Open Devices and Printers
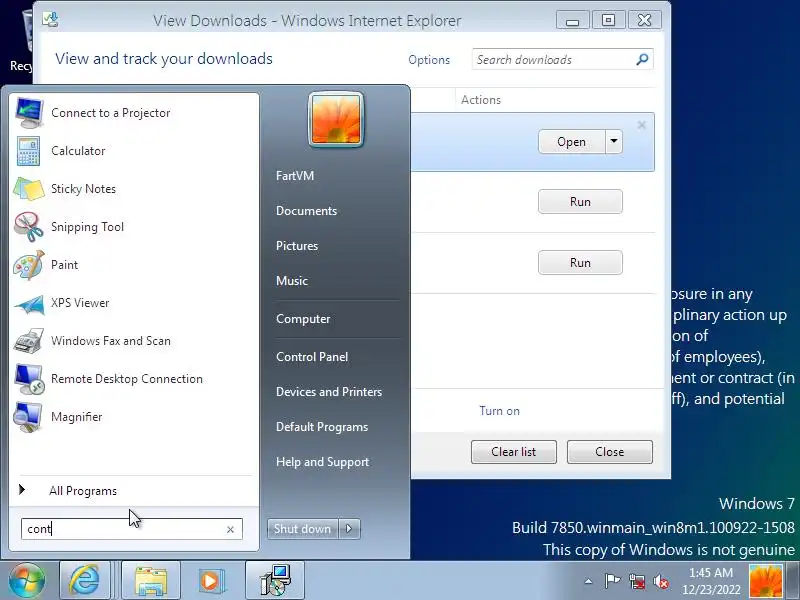The height and width of the screenshot is (600, 800). pyautogui.click(x=329, y=392)
